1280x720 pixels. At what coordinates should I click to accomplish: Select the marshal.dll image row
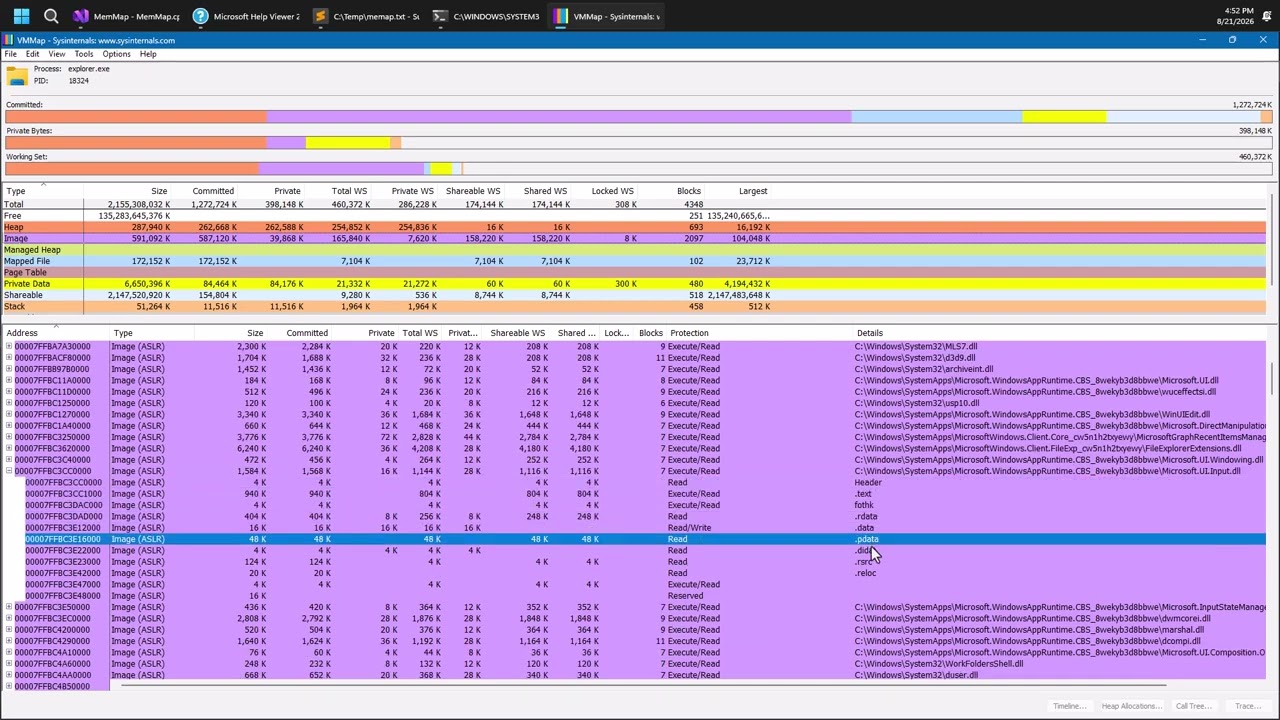[x=635, y=630]
